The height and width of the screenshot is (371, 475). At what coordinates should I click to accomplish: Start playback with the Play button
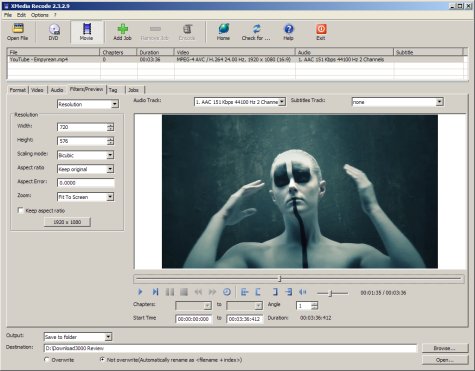click(x=140, y=292)
